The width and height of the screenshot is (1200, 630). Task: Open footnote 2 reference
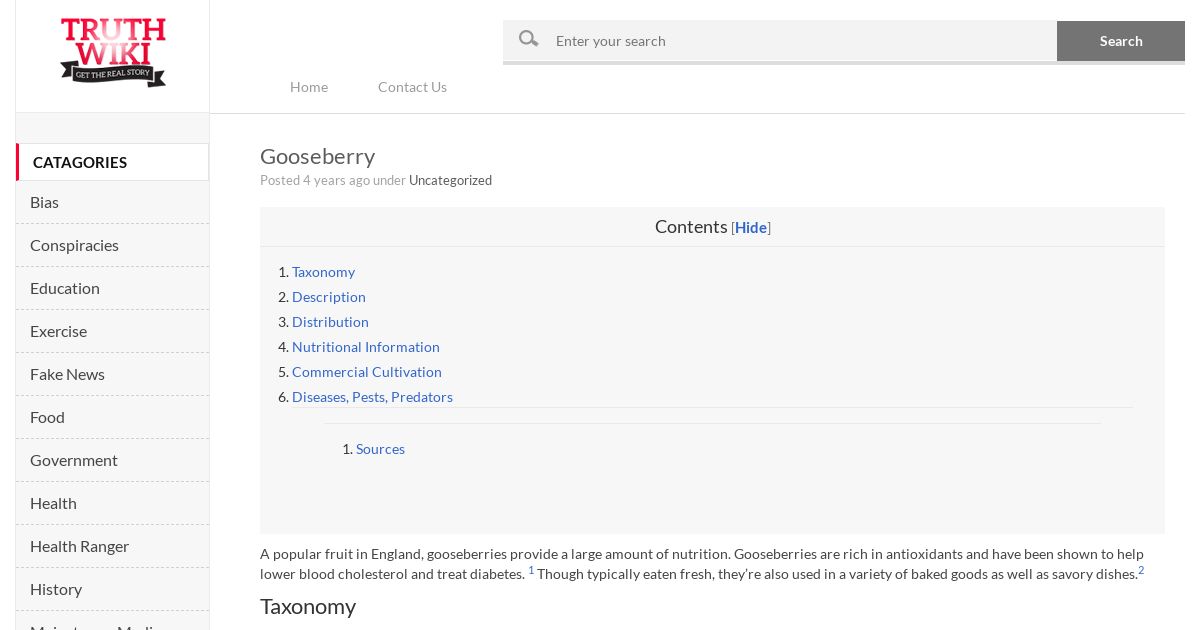(x=1141, y=570)
